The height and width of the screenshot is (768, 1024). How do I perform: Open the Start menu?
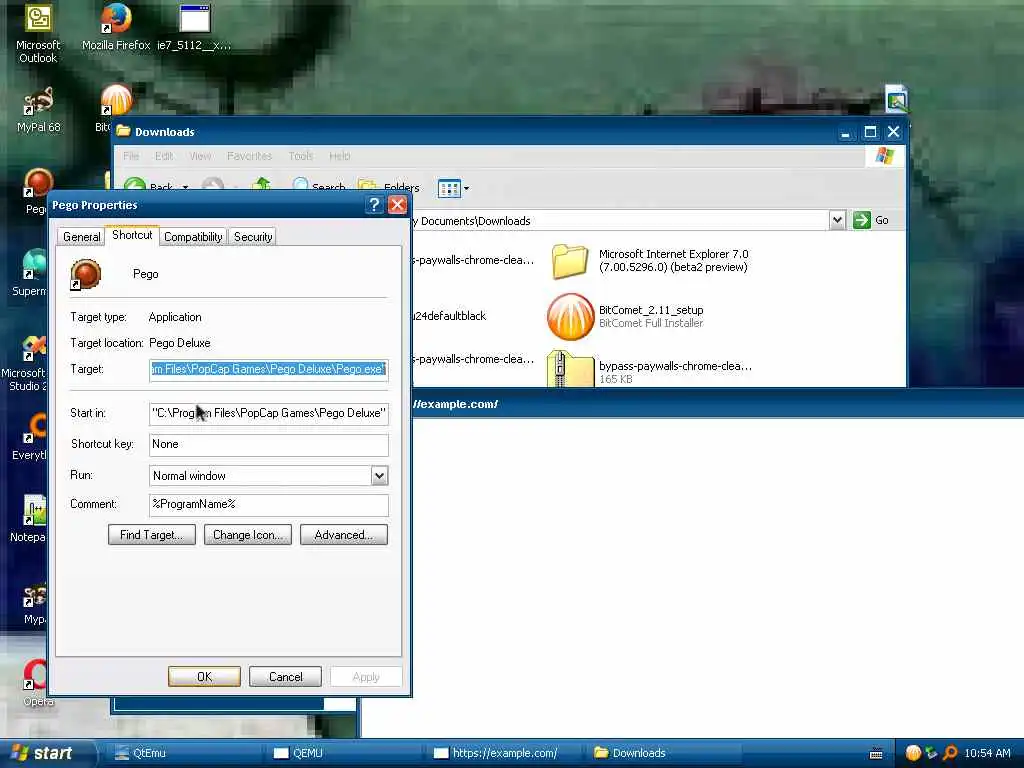pos(43,753)
